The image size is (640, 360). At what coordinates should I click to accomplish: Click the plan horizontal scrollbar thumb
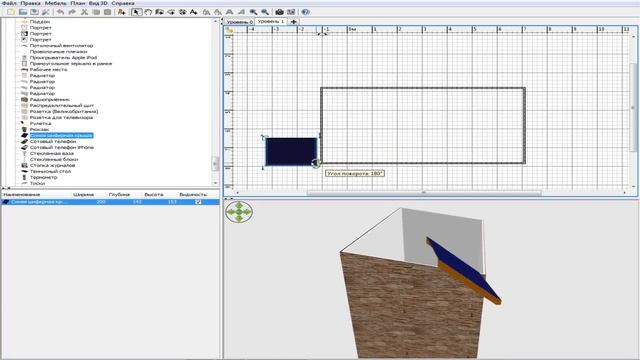click(x=424, y=193)
